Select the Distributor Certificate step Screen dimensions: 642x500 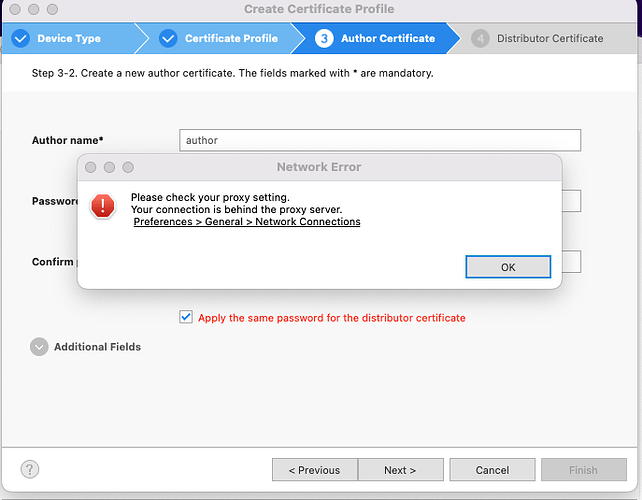(x=550, y=38)
